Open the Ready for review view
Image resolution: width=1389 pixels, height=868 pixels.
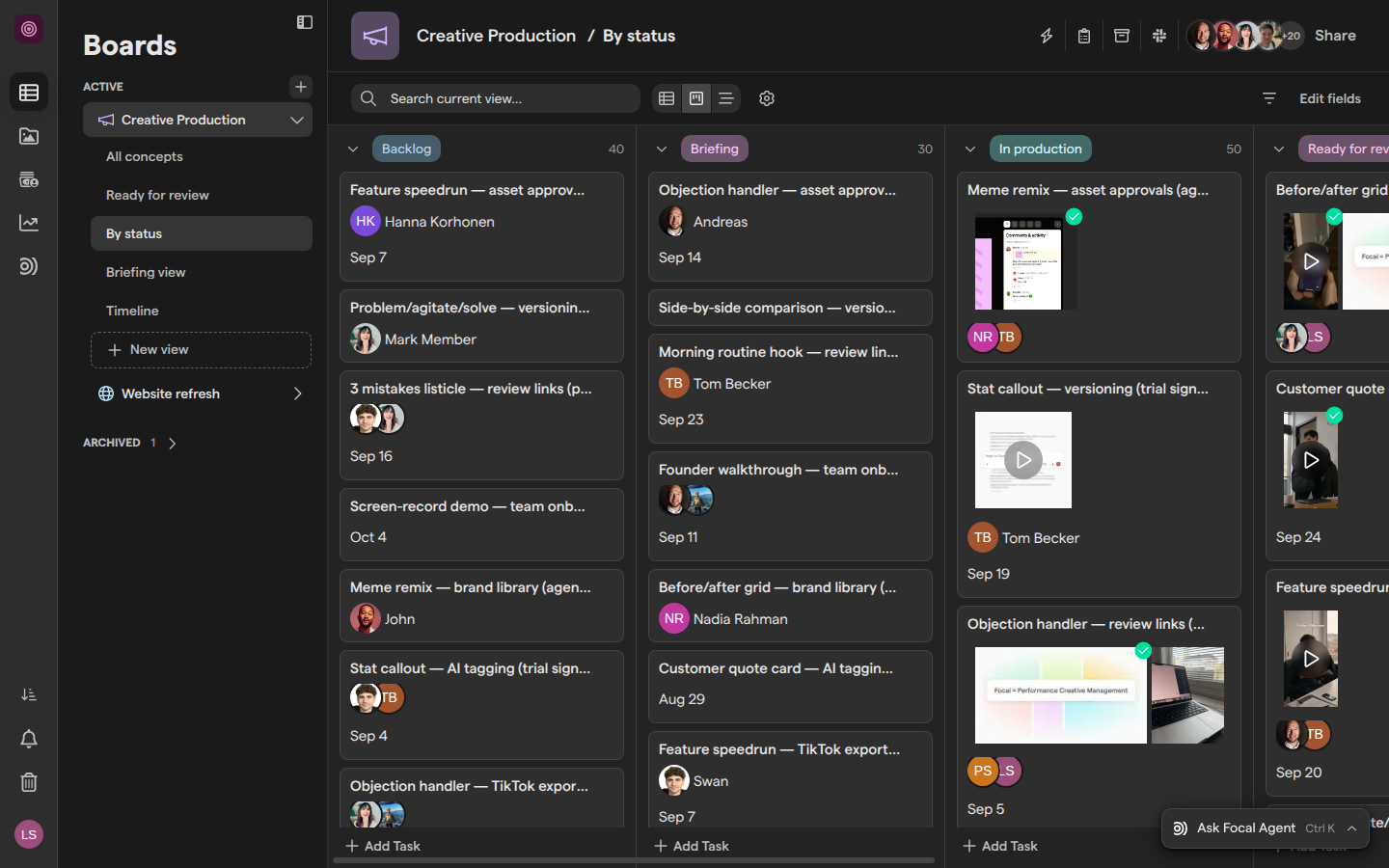point(202,195)
